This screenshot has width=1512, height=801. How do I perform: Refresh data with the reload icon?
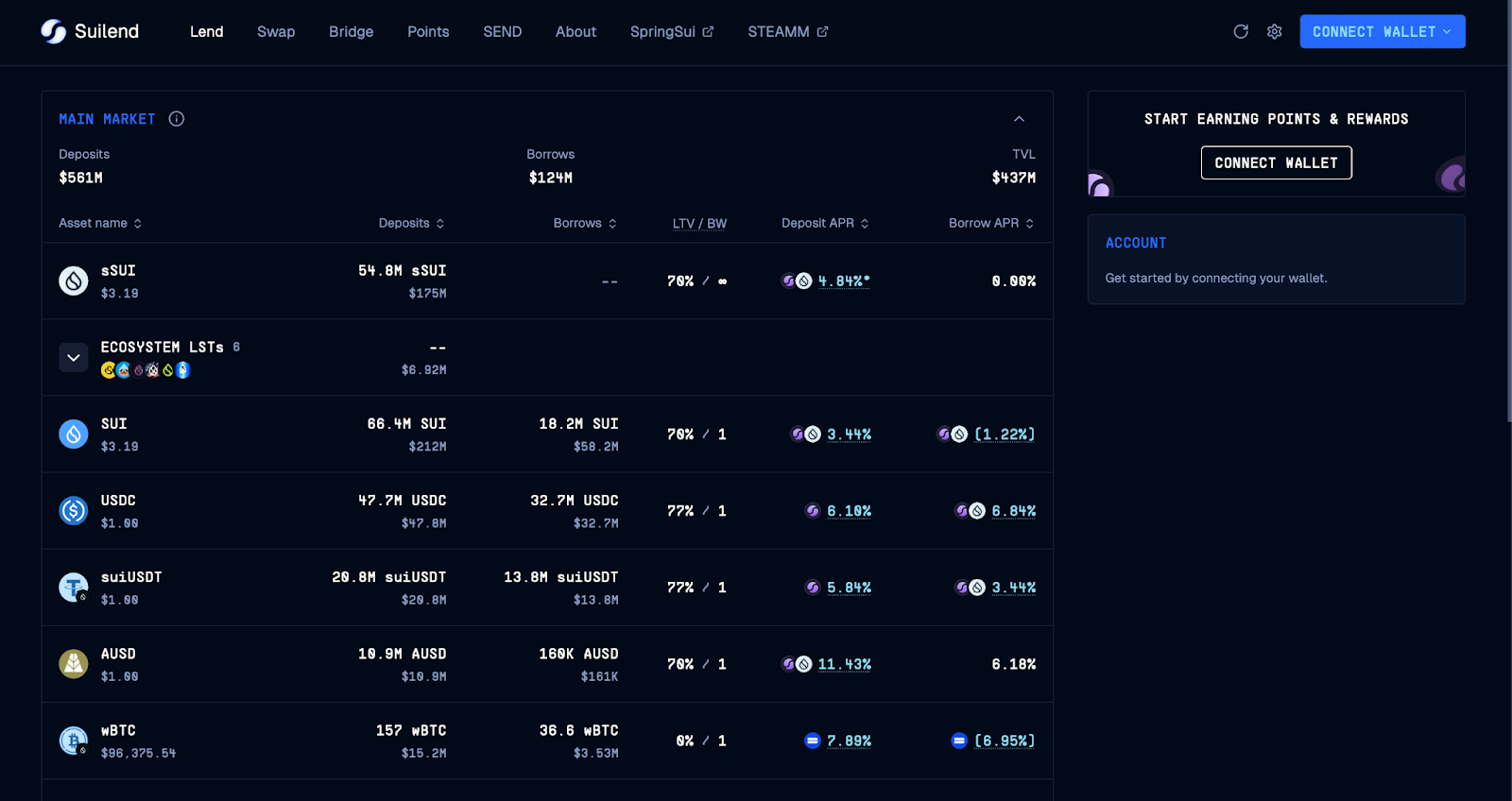[1241, 31]
